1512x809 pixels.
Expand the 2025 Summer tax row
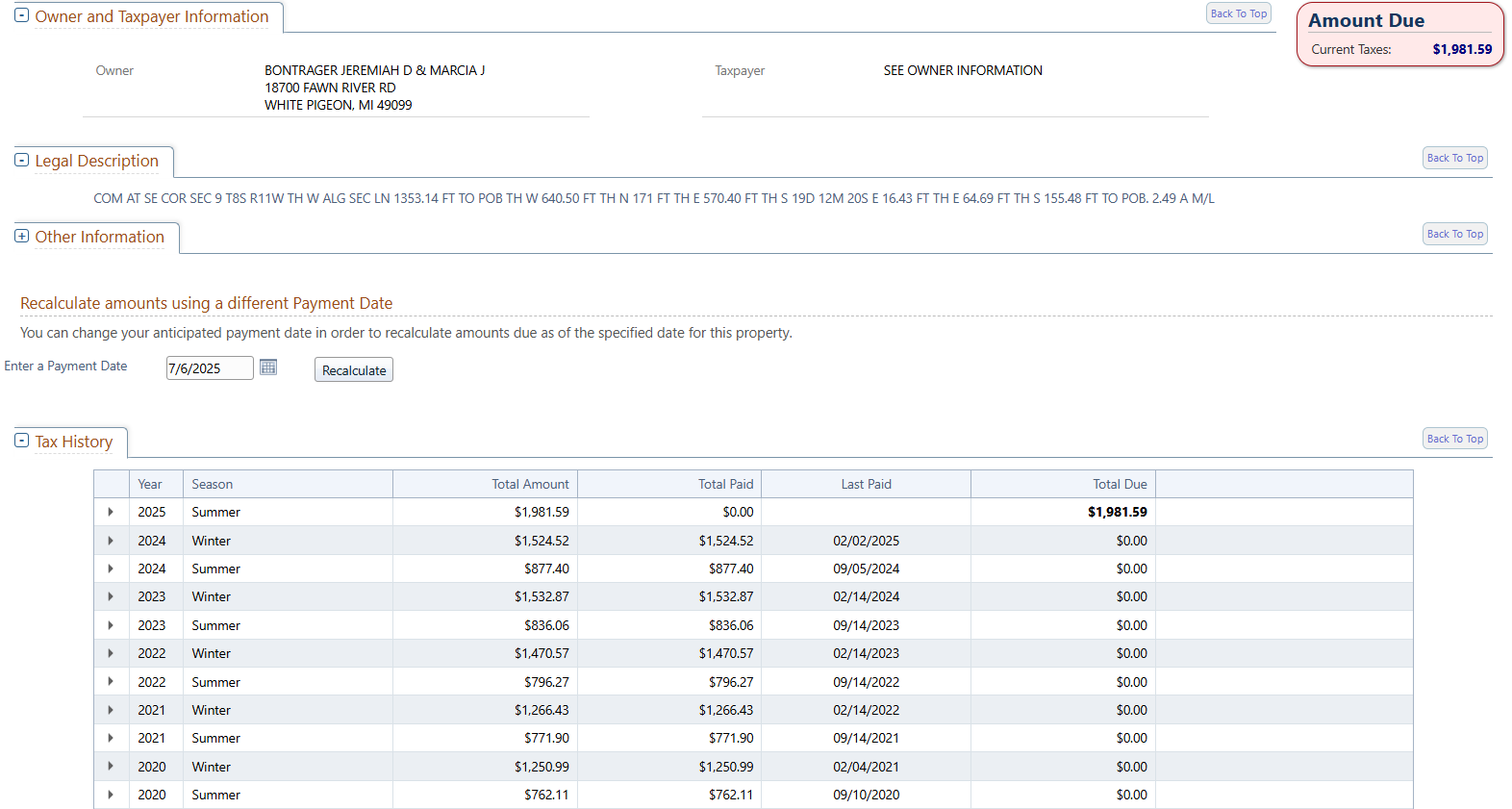111,513
